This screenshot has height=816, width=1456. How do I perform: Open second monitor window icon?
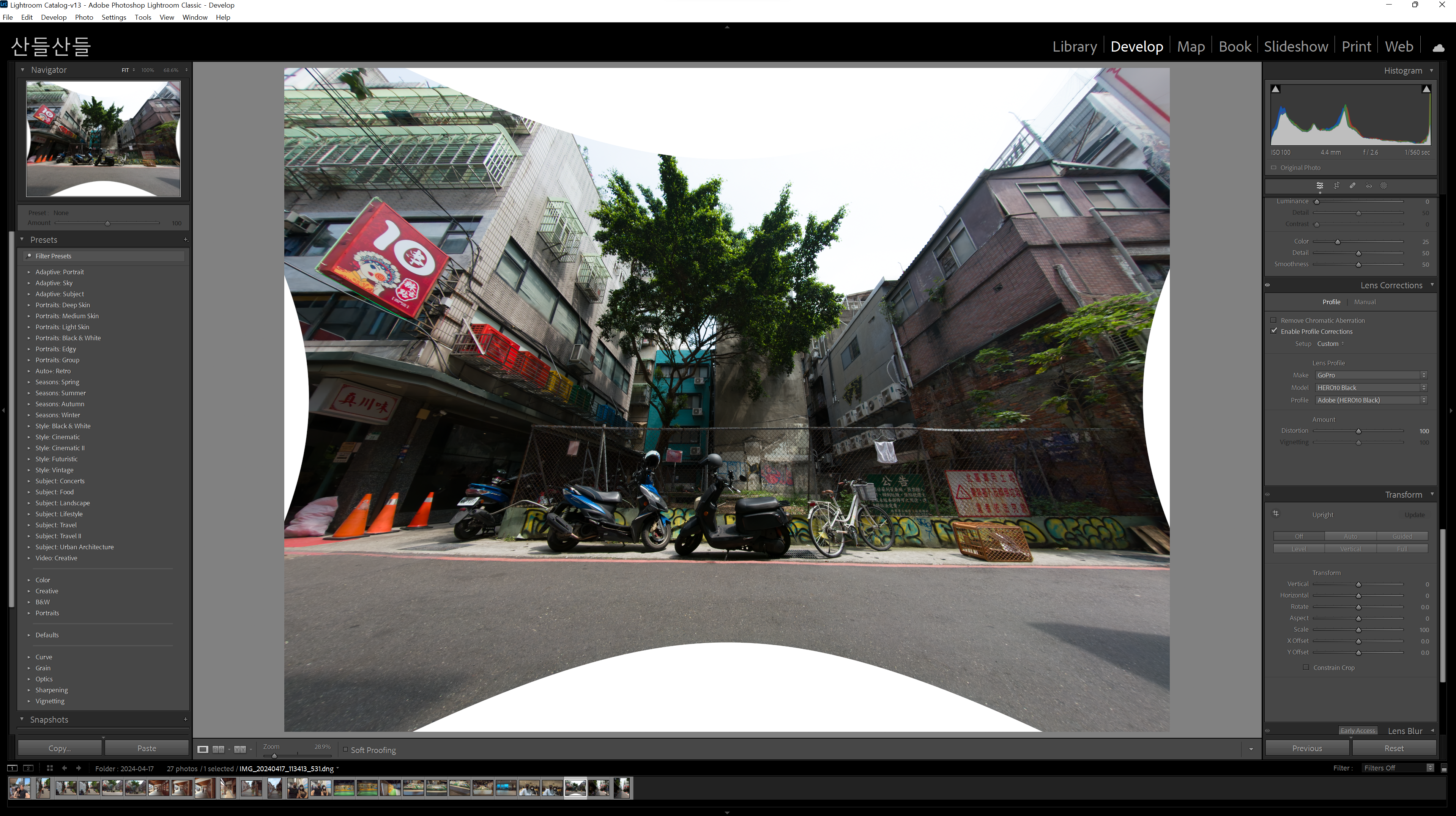[x=28, y=768]
